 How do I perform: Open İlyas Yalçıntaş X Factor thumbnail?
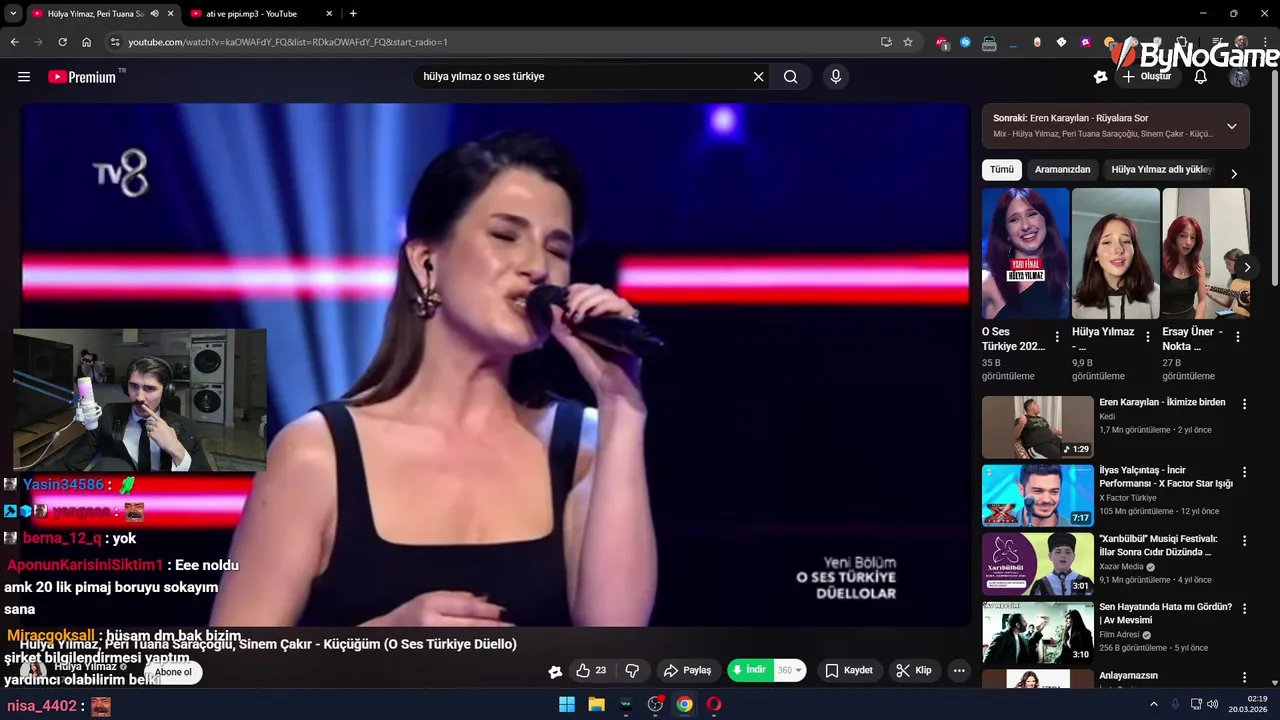coord(1038,495)
